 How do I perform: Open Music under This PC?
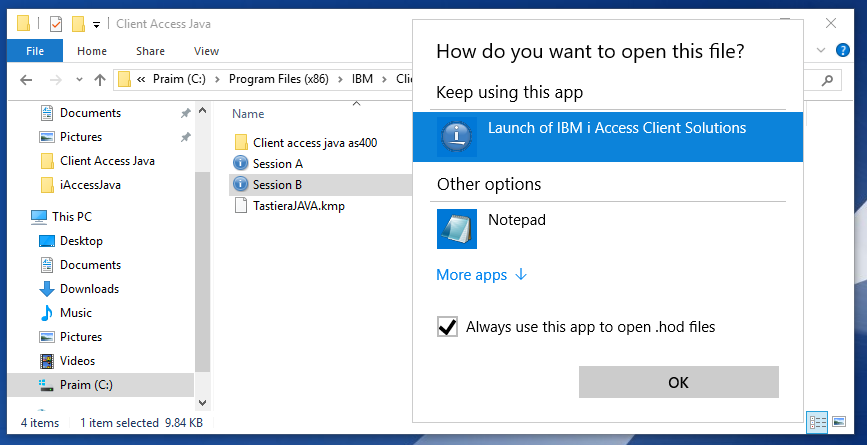76,313
